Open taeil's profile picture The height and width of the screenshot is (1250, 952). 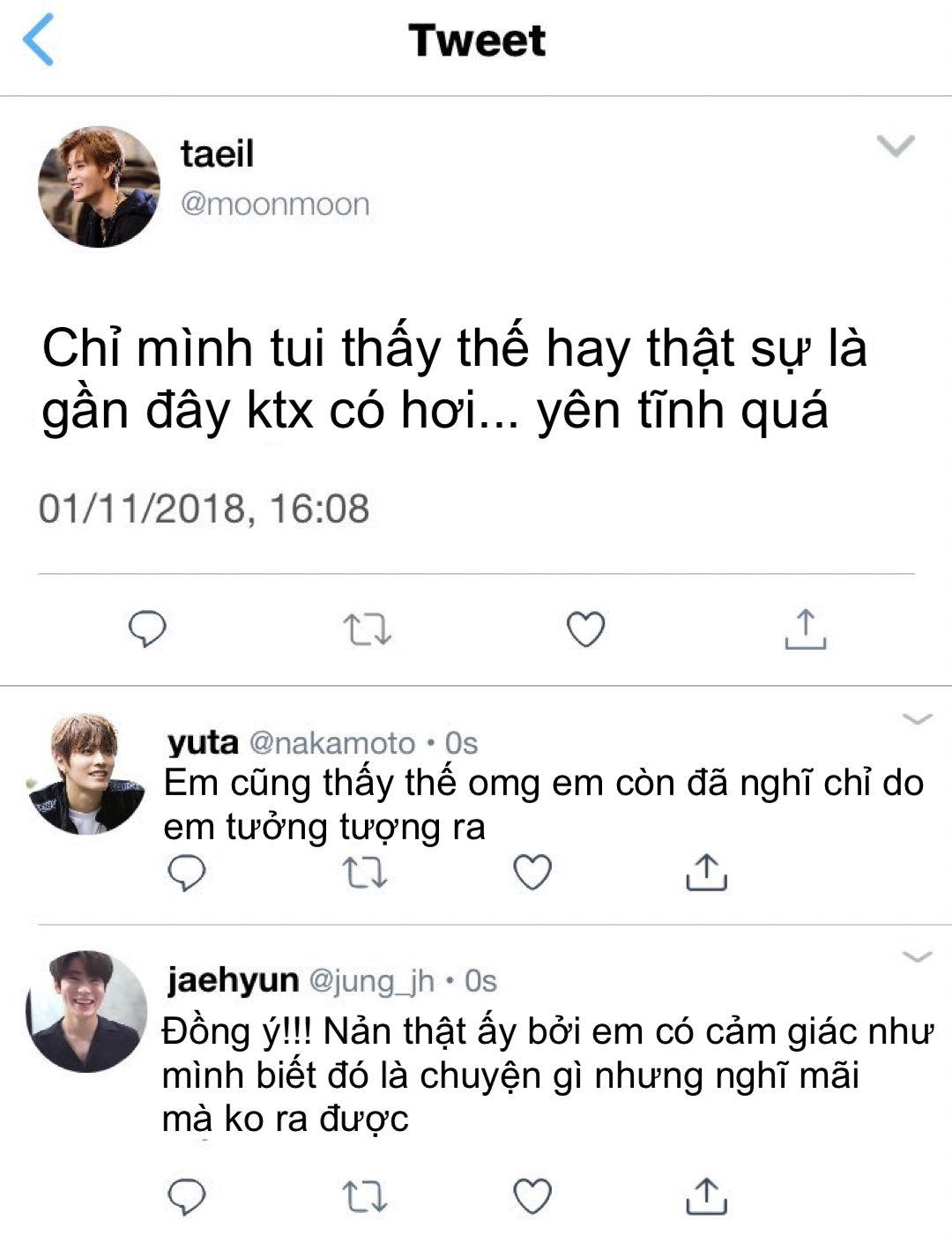[99, 186]
